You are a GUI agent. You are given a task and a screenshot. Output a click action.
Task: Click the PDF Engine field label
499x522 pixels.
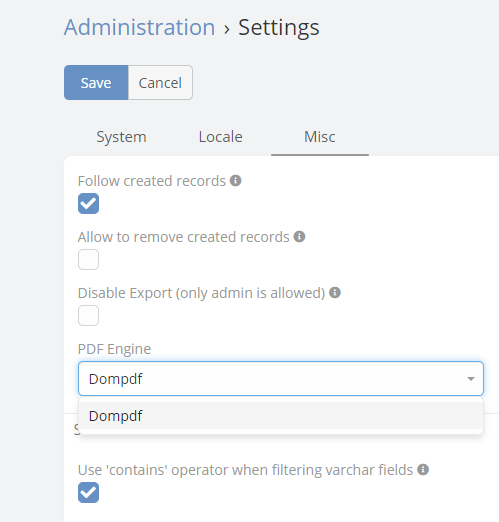click(114, 349)
